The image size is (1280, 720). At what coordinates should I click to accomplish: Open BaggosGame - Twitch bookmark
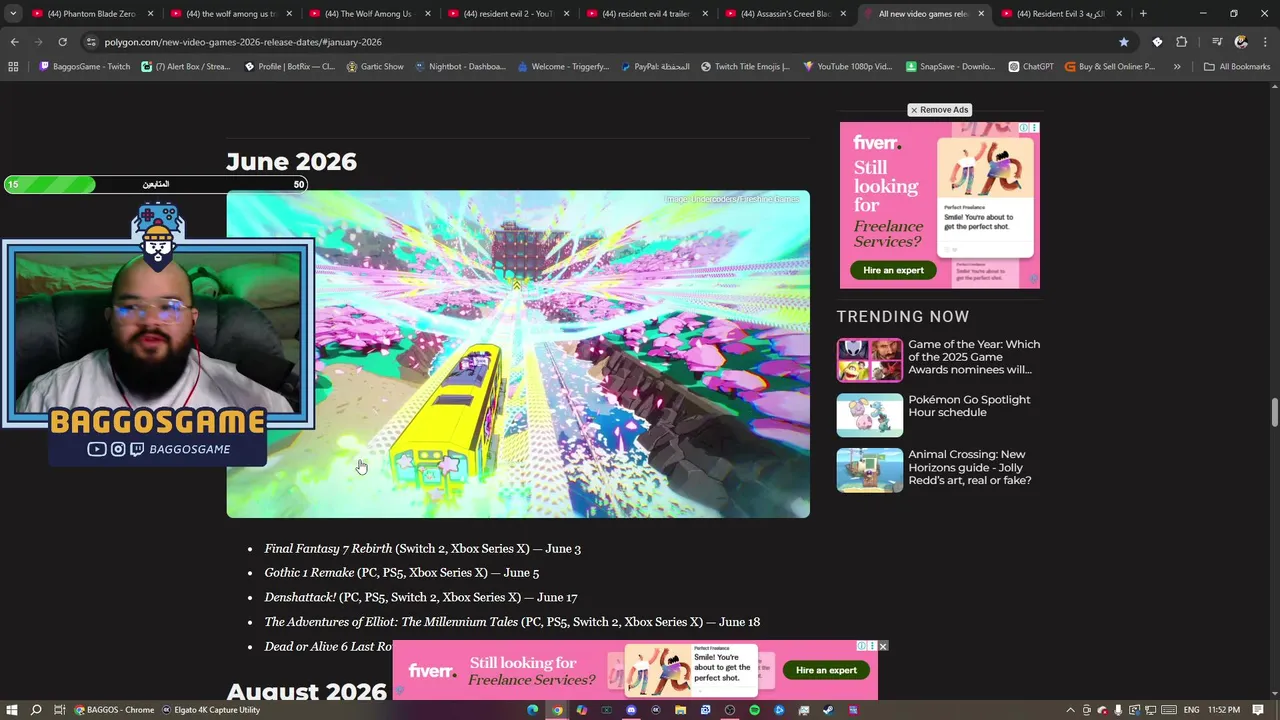coord(84,67)
